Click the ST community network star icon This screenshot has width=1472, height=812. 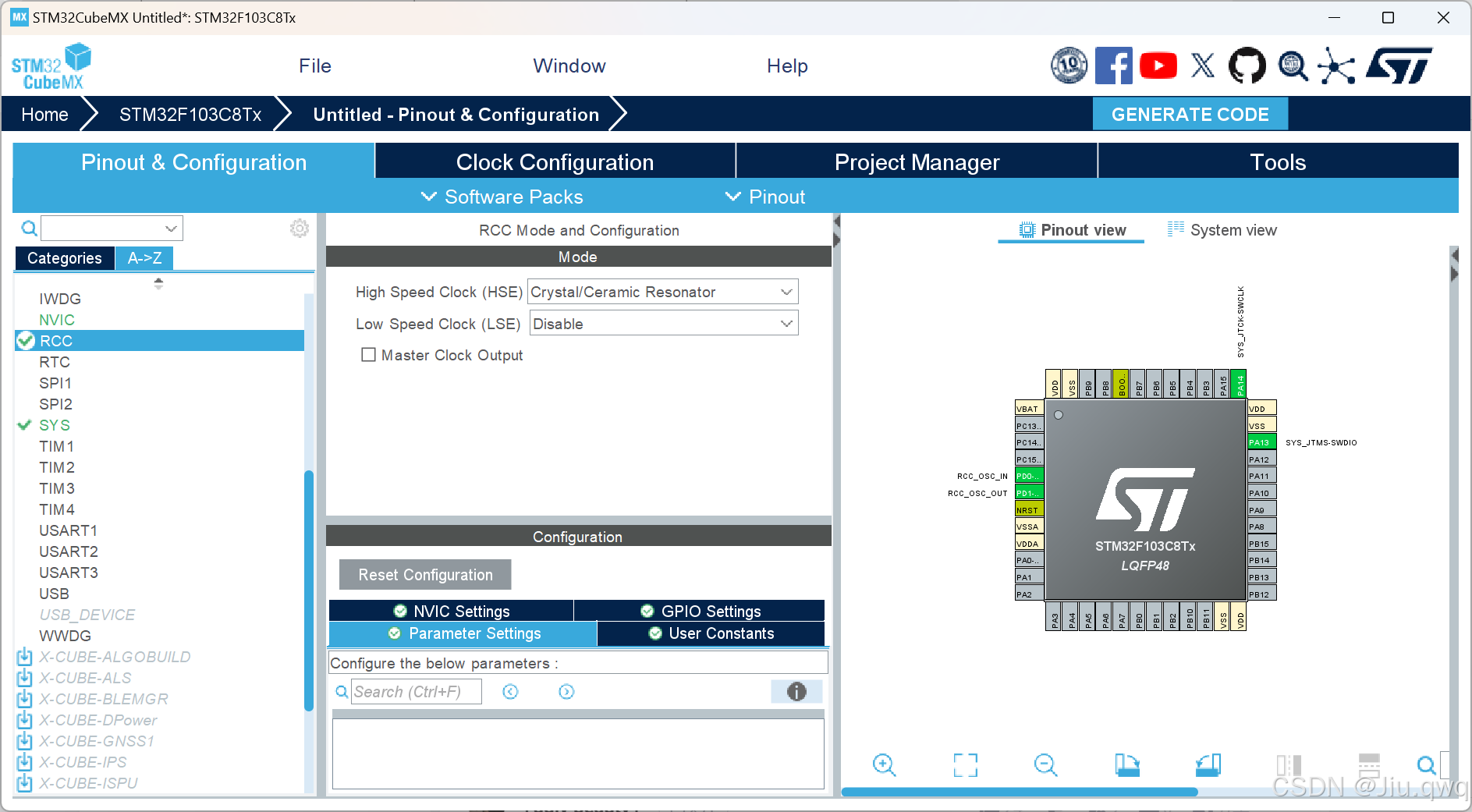pyautogui.click(x=1336, y=66)
